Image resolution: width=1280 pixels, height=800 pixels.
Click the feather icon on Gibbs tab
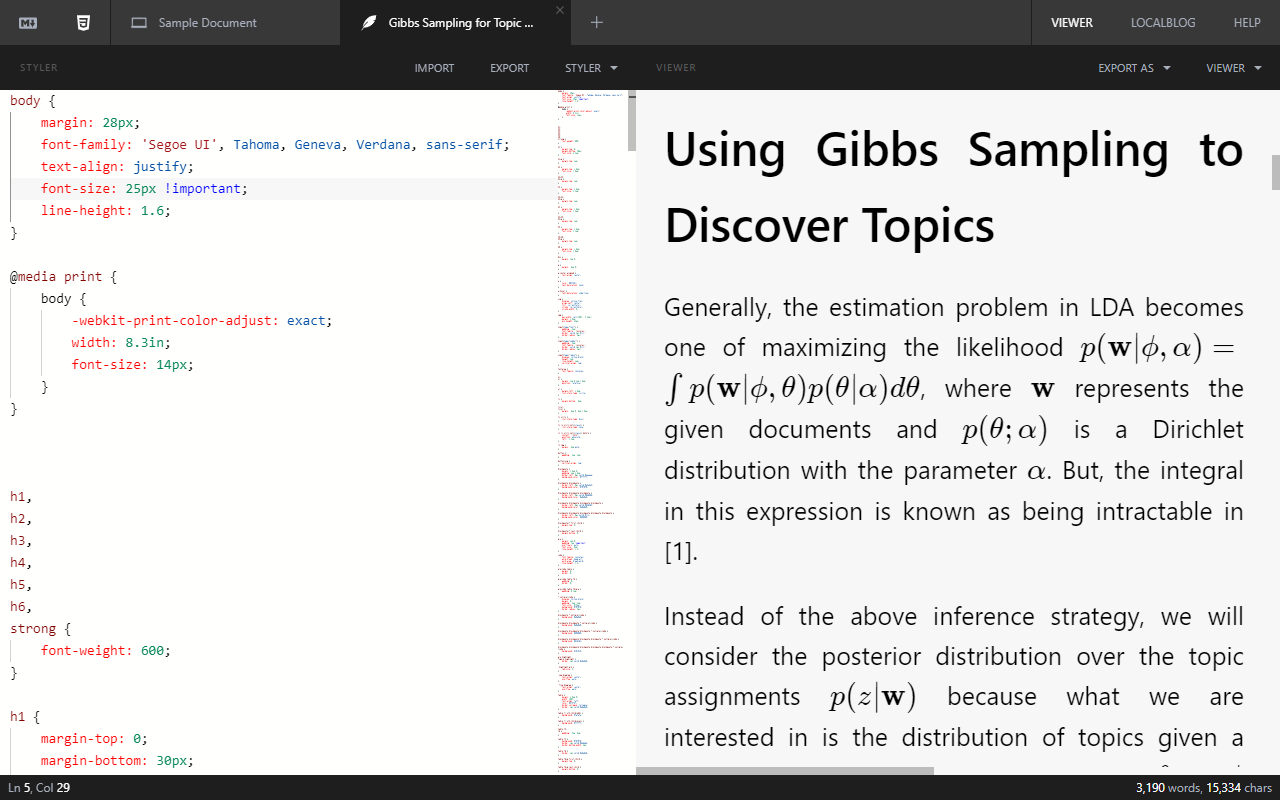369,22
